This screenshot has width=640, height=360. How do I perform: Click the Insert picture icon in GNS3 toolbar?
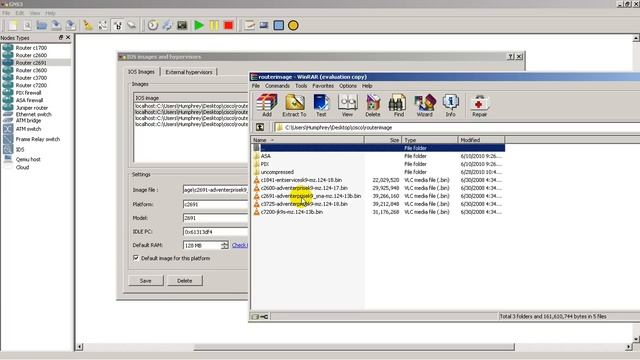pos(264,25)
